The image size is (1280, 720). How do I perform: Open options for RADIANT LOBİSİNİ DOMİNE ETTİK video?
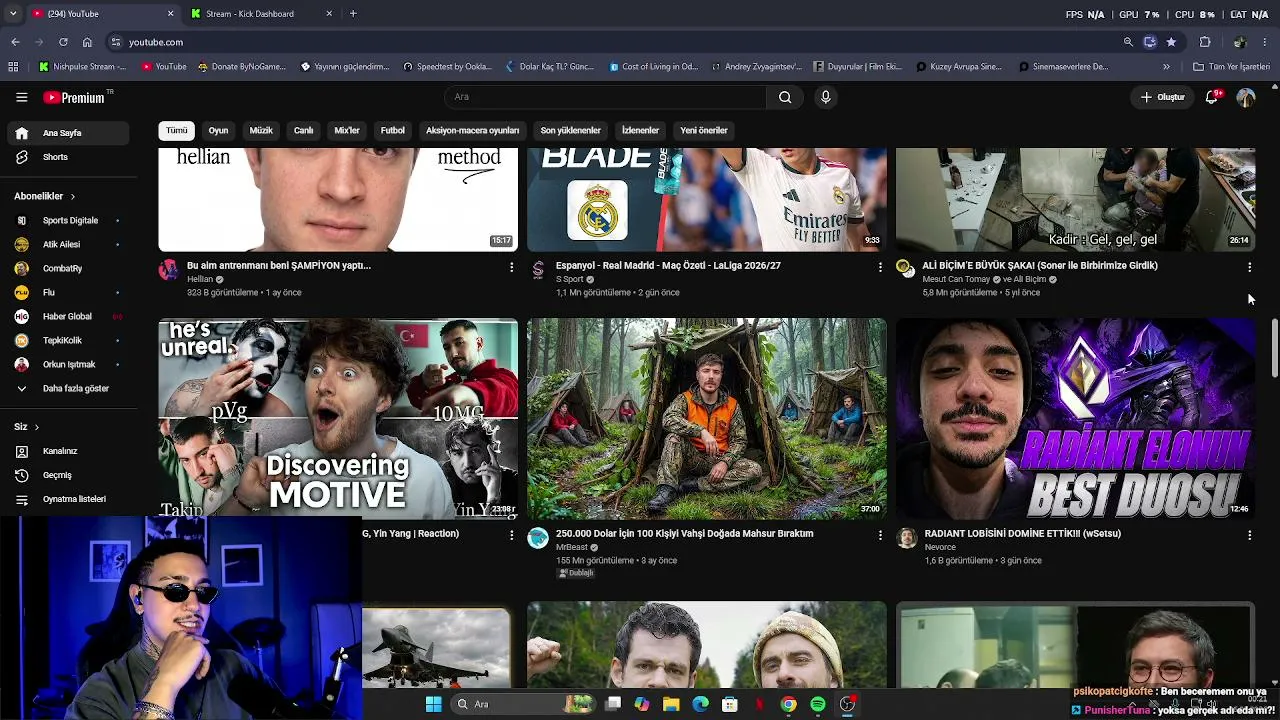pyautogui.click(x=1249, y=535)
